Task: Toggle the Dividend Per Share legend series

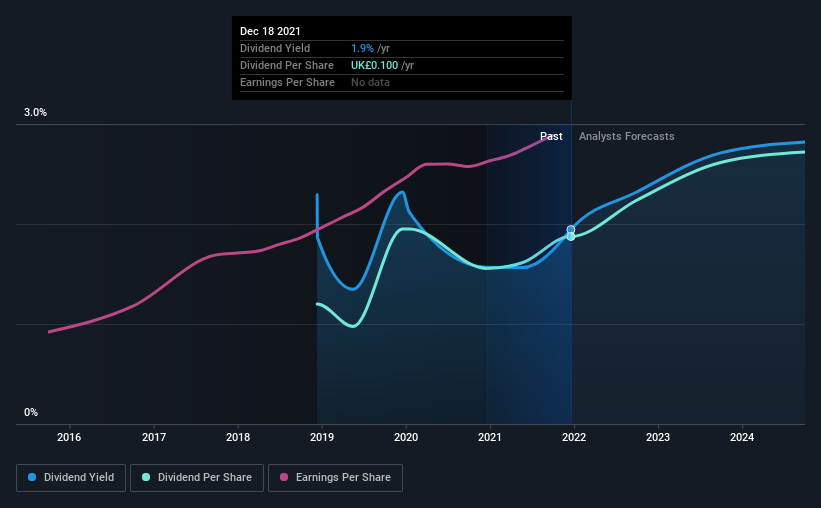Action: [197, 478]
